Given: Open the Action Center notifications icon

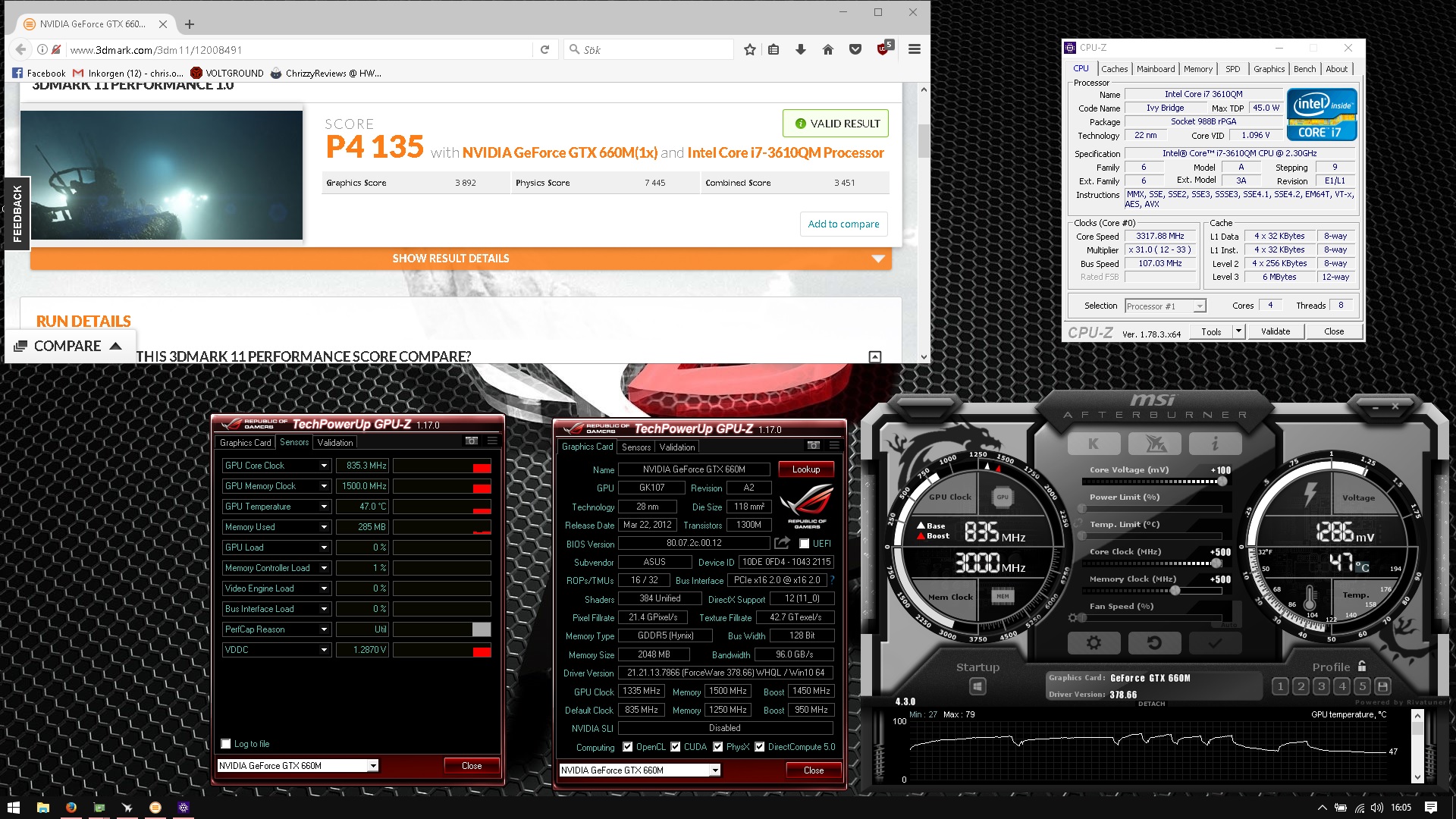Looking at the screenshot, I should 1431,807.
